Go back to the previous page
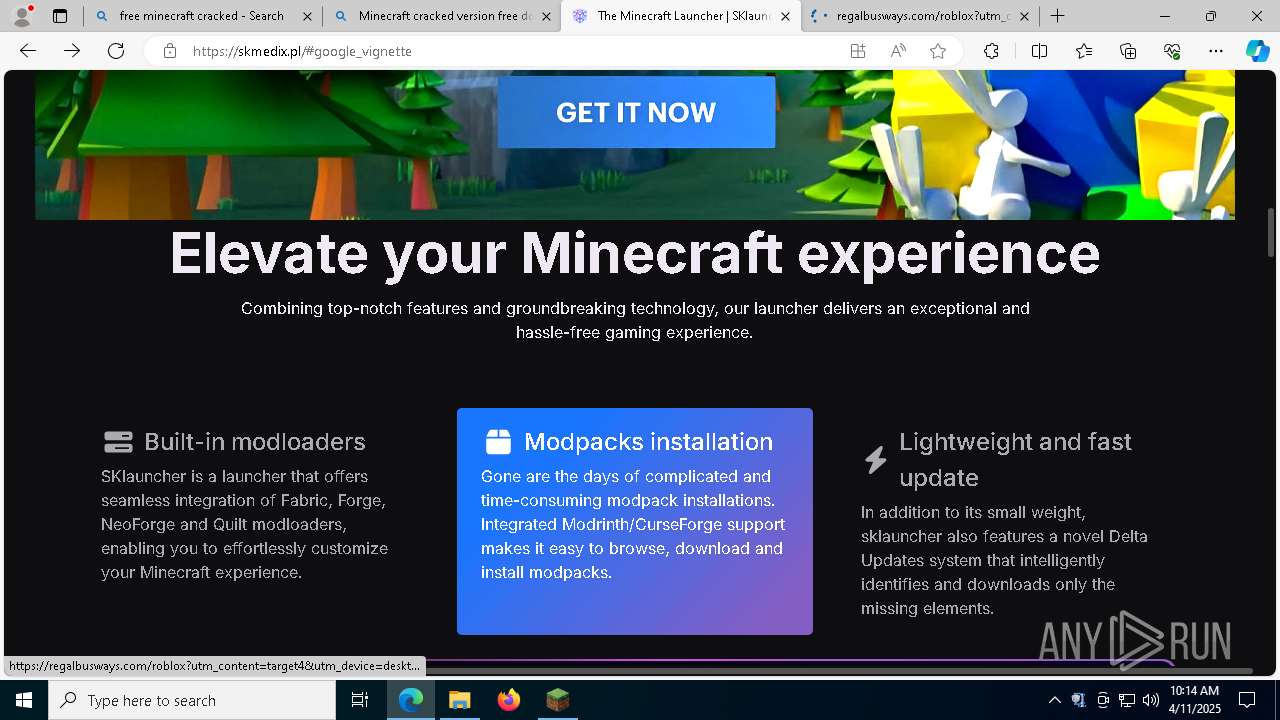 click(x=28, y=51)
